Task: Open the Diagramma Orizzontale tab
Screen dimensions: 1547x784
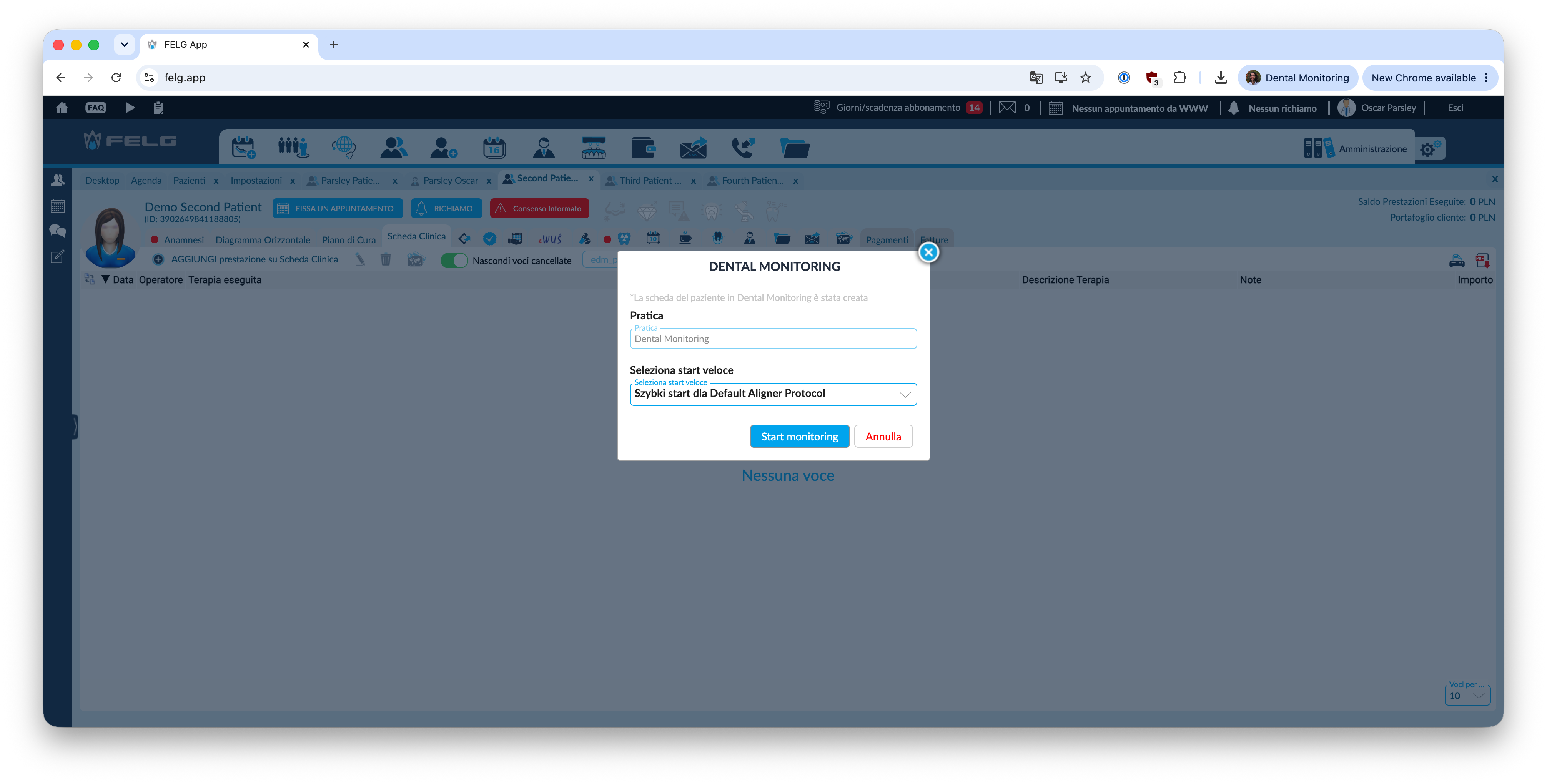Action: tap(263, 239)
